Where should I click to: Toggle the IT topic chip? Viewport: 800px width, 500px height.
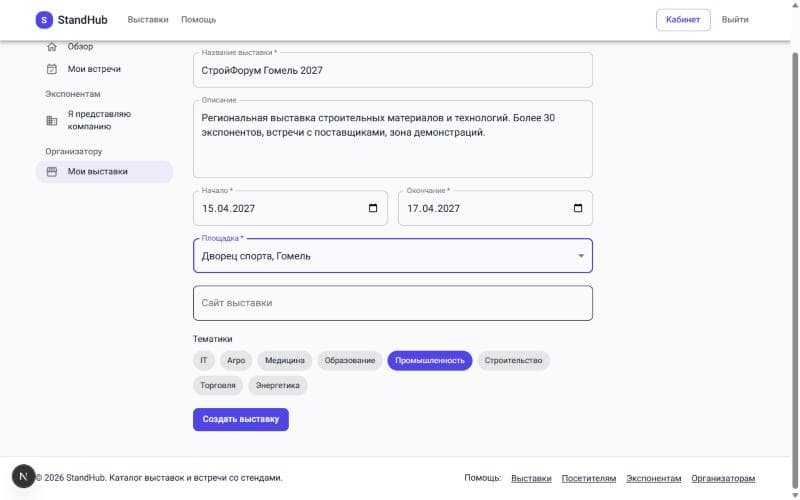tap(204, 361)
